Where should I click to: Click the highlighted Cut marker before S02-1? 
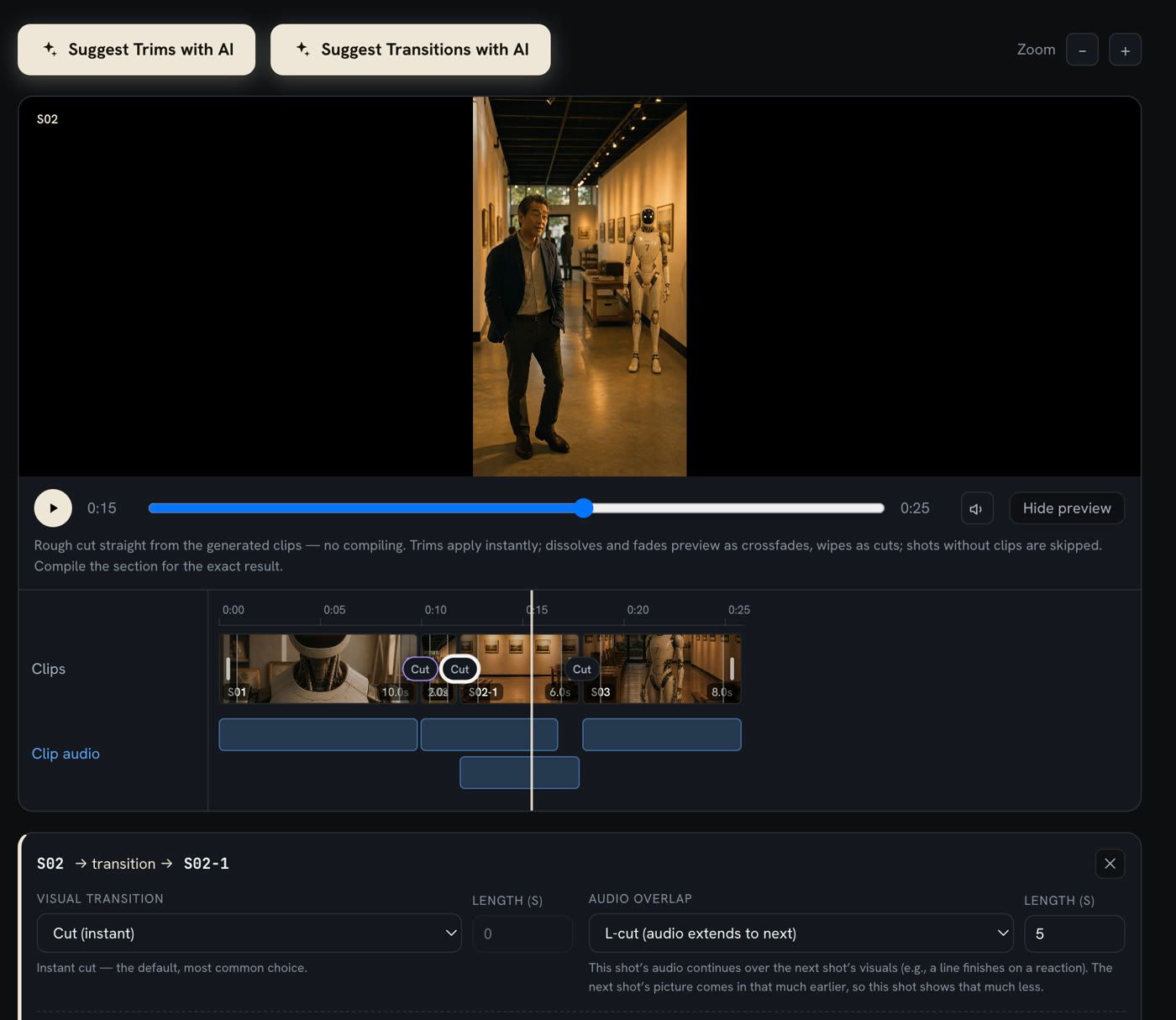pos(459,669)
